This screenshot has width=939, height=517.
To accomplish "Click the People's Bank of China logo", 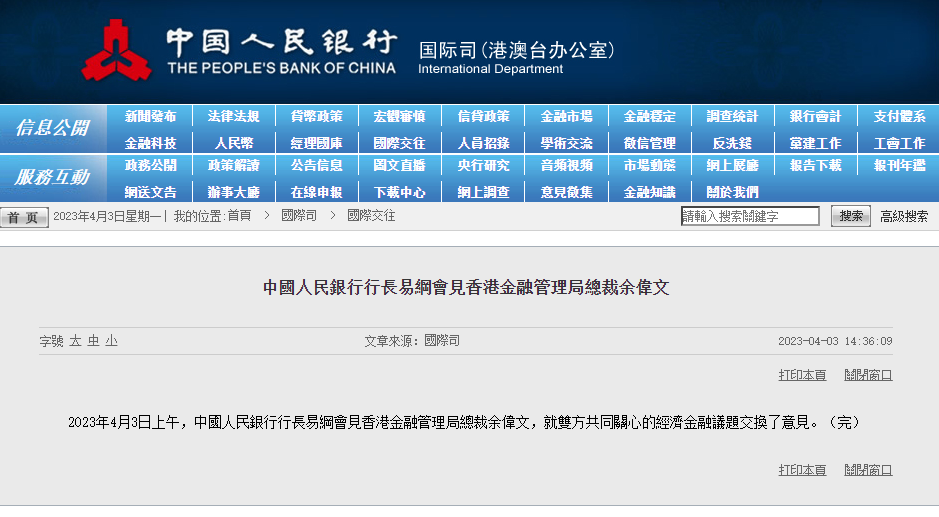I will coord(116,51).
